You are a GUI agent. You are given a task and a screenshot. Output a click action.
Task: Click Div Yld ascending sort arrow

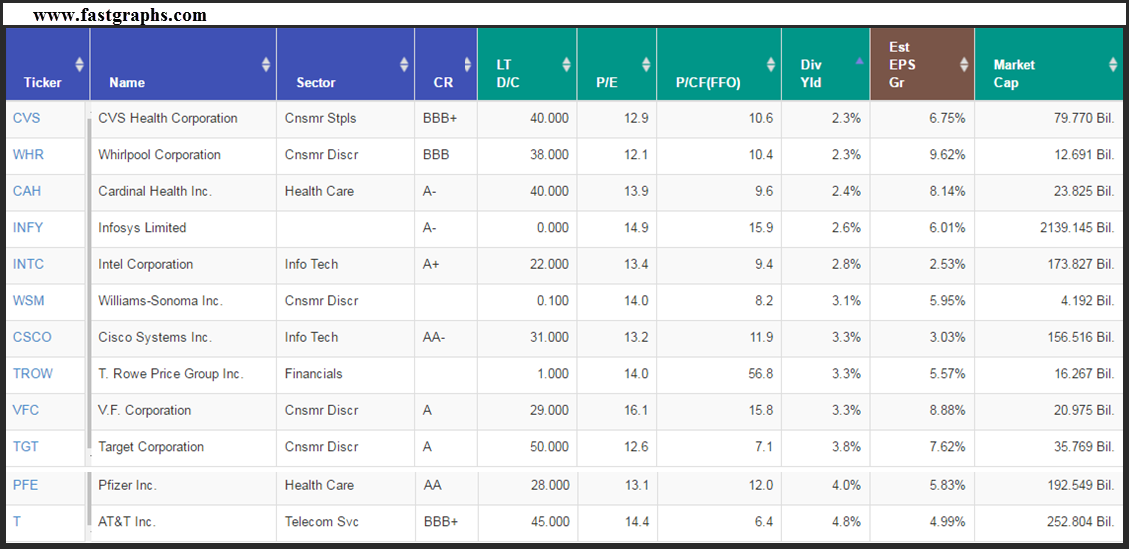click(x=859, y=61)
